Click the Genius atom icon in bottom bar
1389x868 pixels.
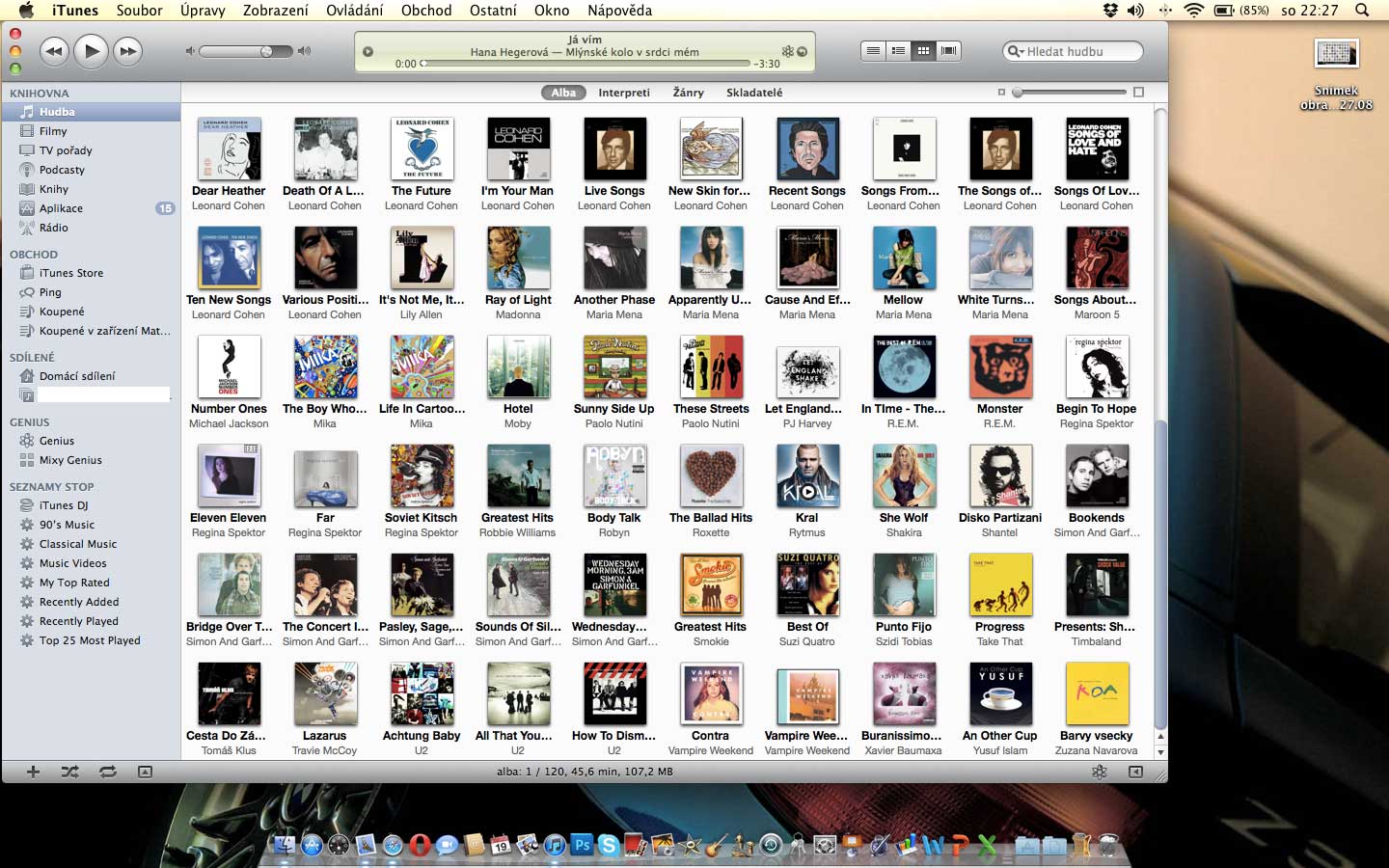pyautogui.click(x=1099, y=772)
